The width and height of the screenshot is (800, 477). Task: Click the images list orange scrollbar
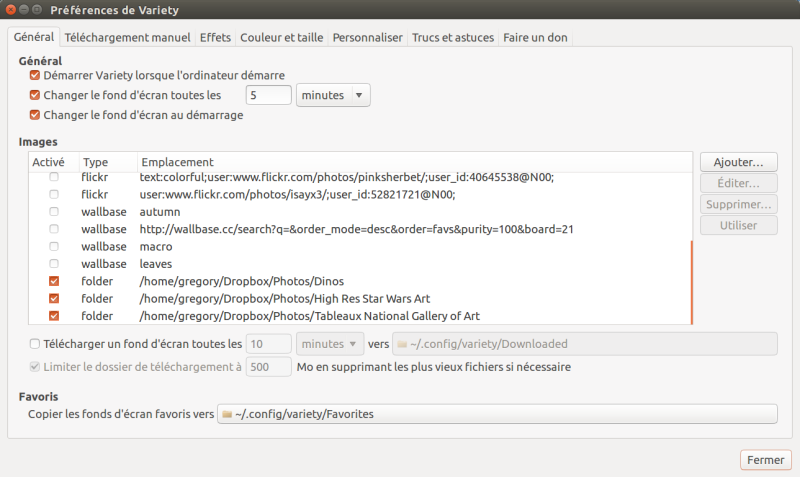[691, 282]
